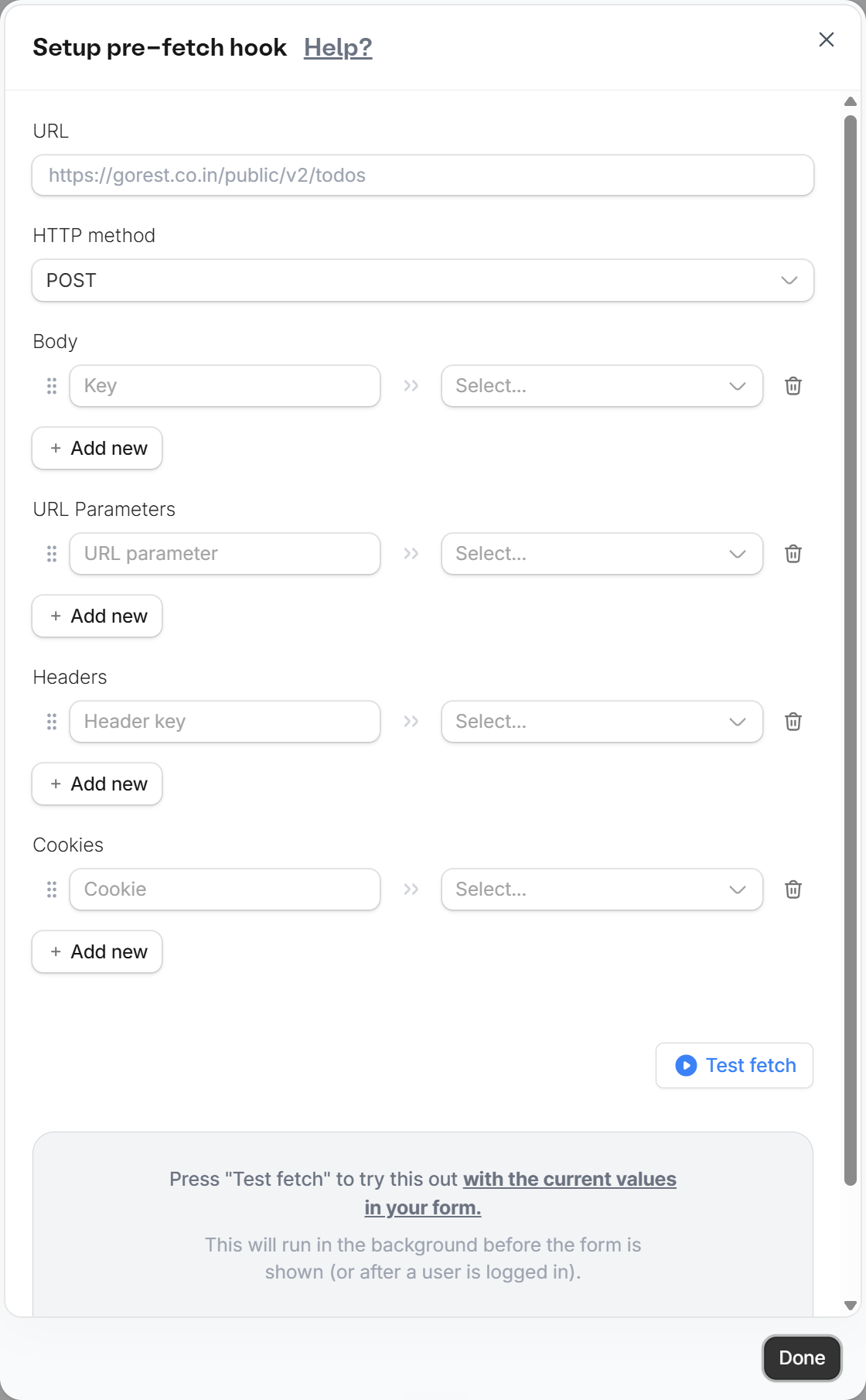
Task: Close the pre-fetch hook dialog
Action: pos(826,39)
